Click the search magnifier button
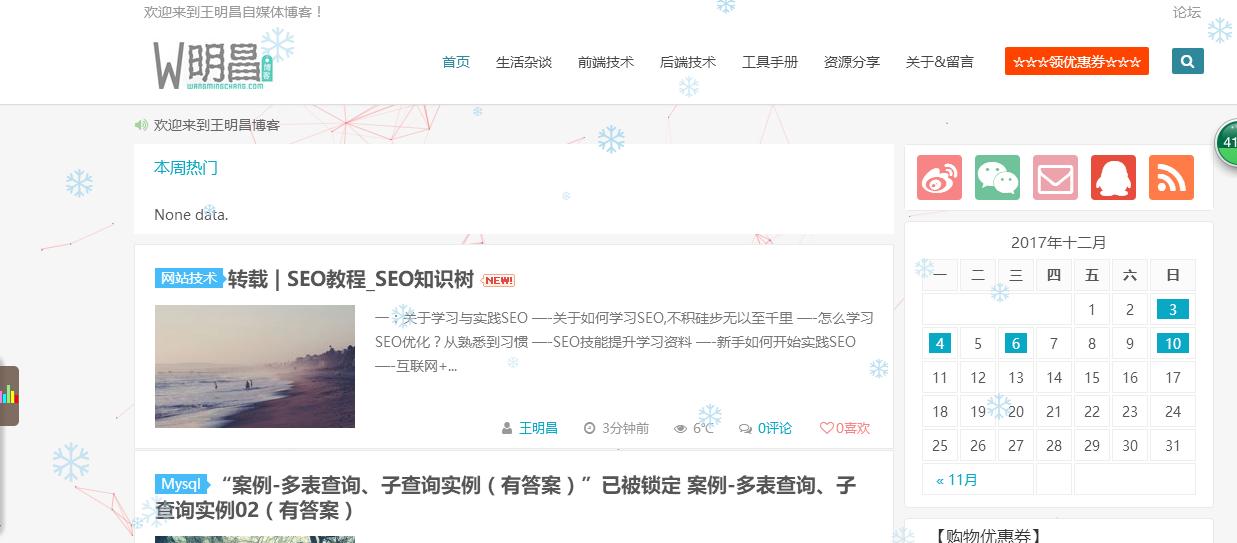Viewport: 1237px width, 543px height. [1187, 62]
